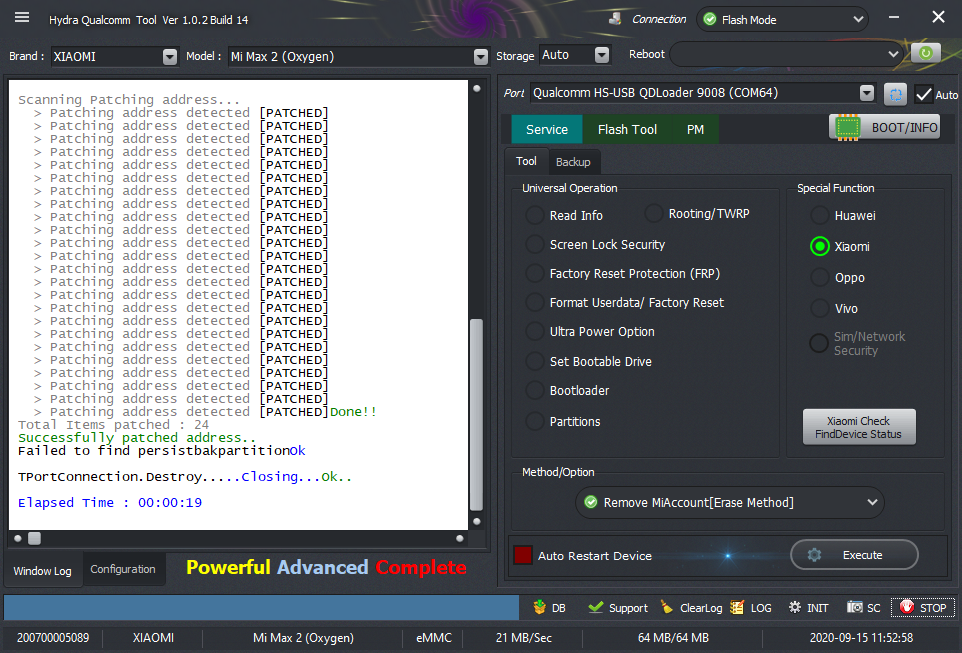Viewport: 962px width, 653px height.
Task: Select Format Userdata/Factory Reset option
Action: (x=534, y=302)
